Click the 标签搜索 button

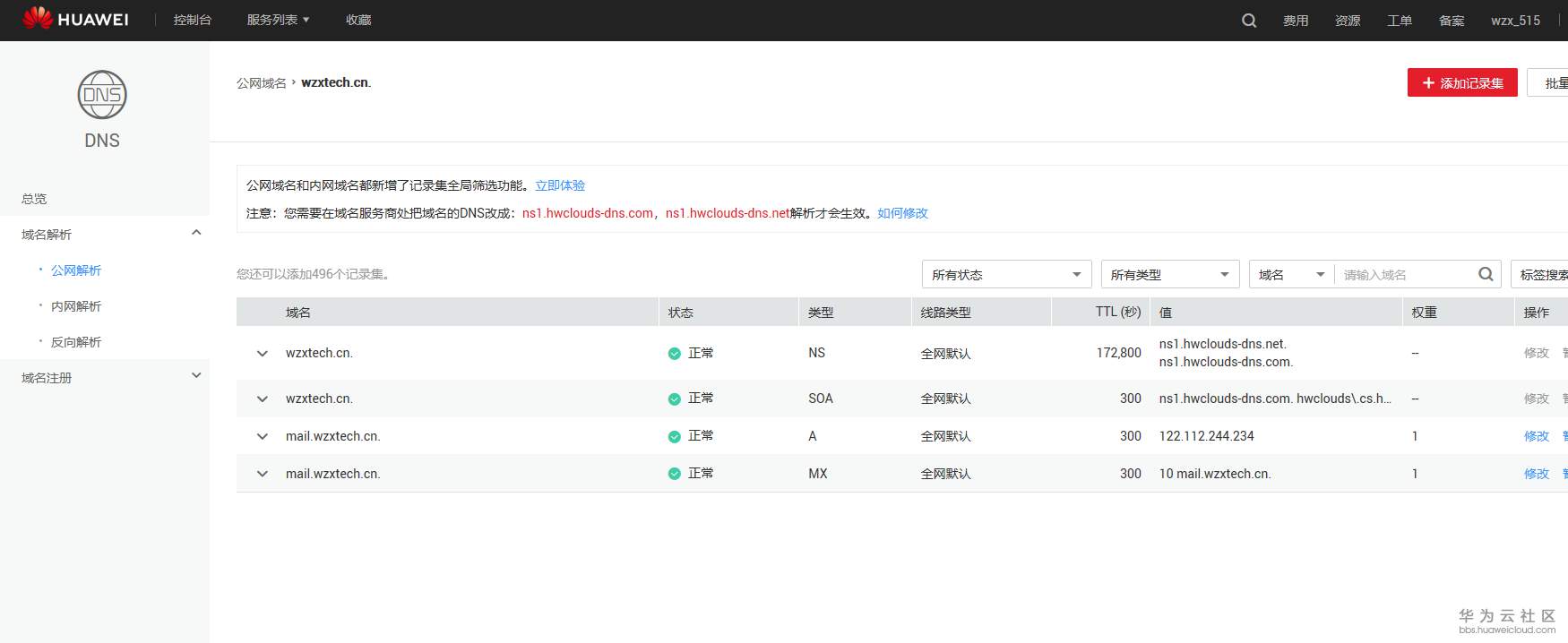point(1541,274)
